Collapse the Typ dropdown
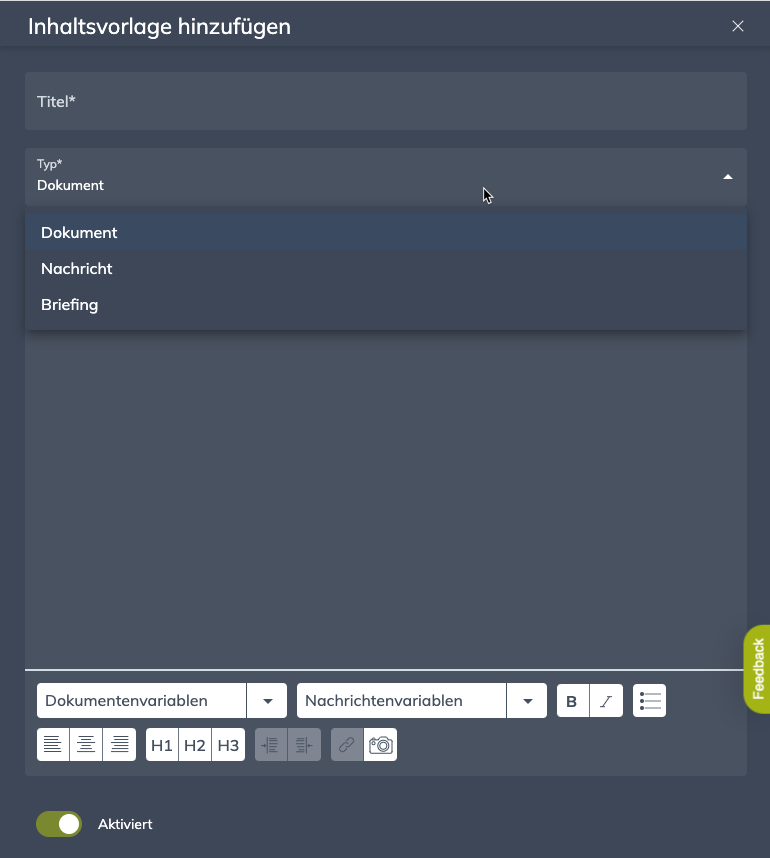This screenshot has height=858, width=770. [727, 177]
